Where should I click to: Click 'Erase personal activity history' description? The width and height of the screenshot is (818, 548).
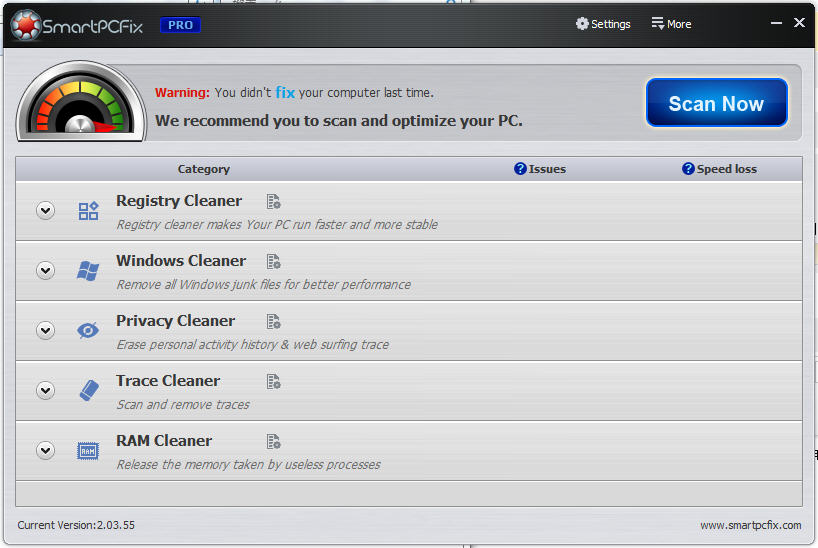coord(253,344)
